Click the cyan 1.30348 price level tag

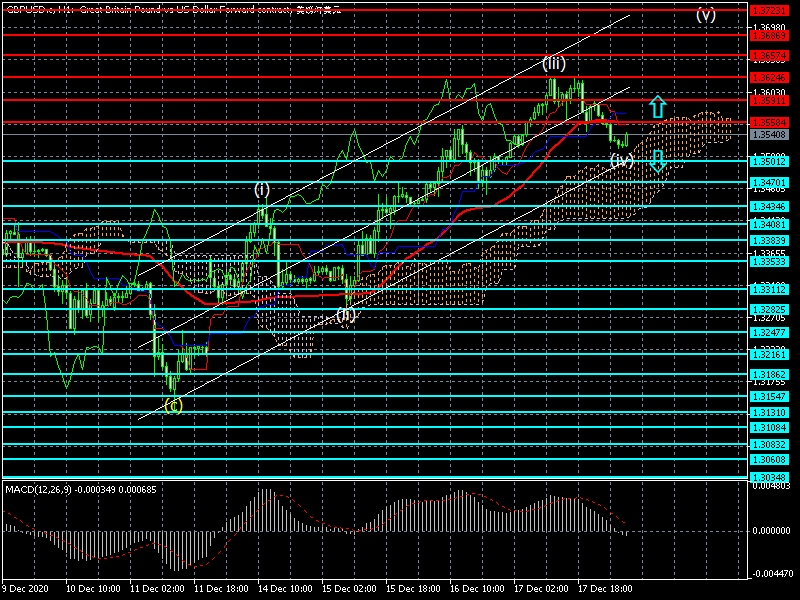769,477
